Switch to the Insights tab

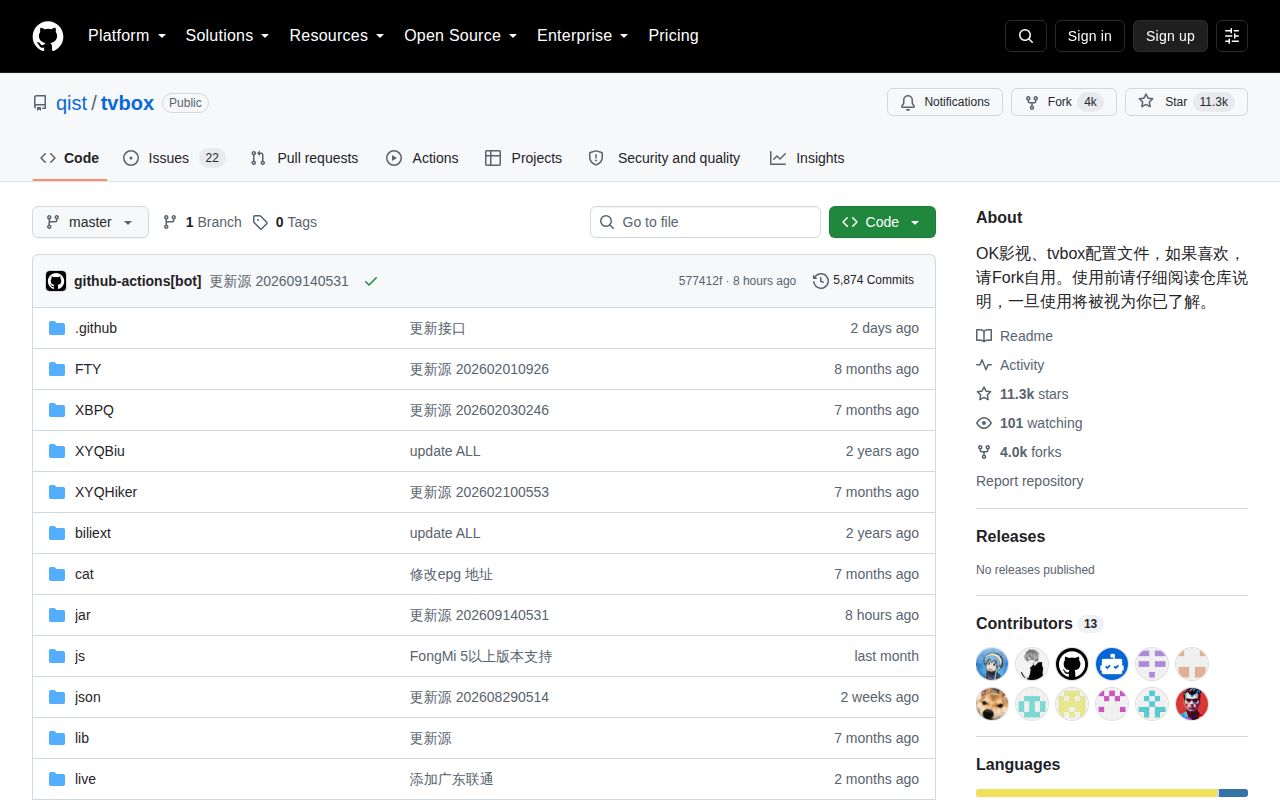(807, 158)
